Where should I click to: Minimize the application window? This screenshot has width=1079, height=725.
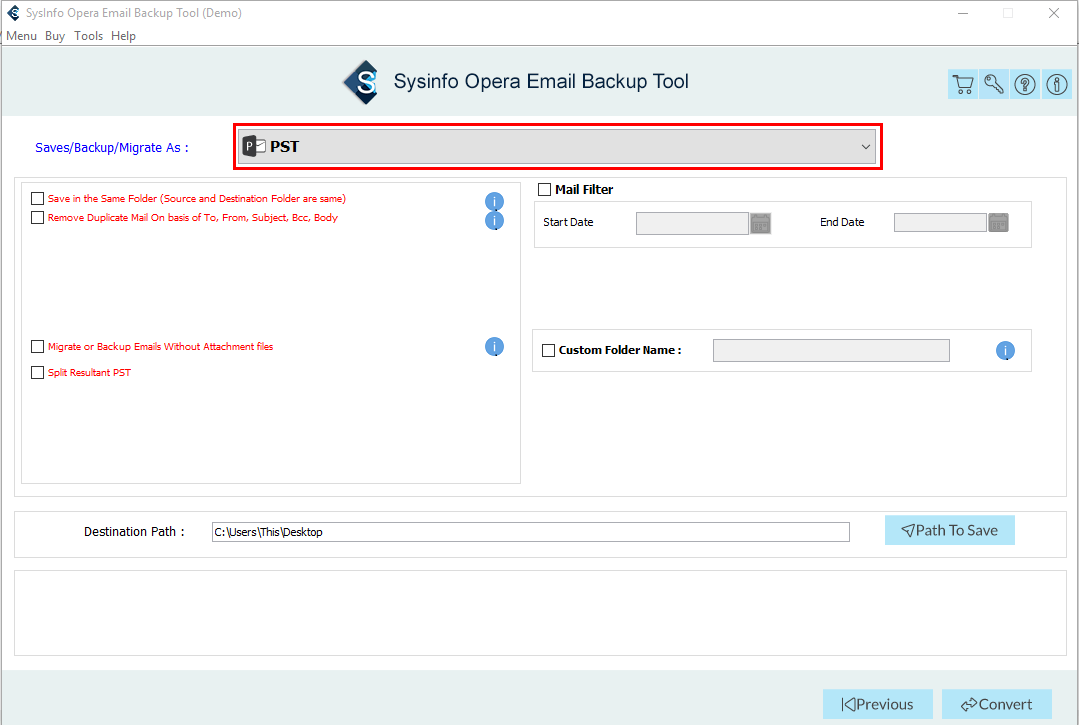(x=963, y=13)
